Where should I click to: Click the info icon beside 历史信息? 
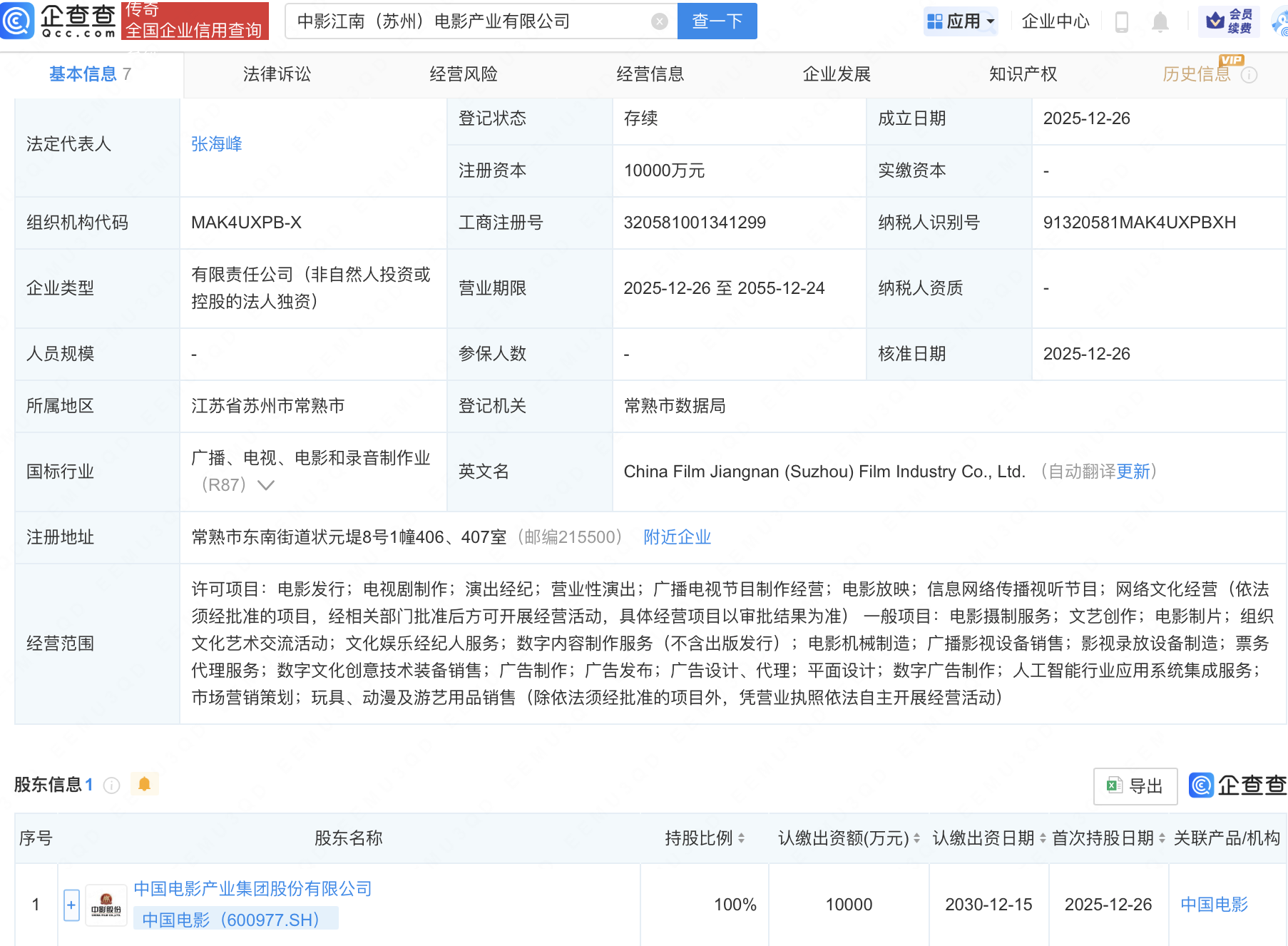click(x=1249, y=75)
